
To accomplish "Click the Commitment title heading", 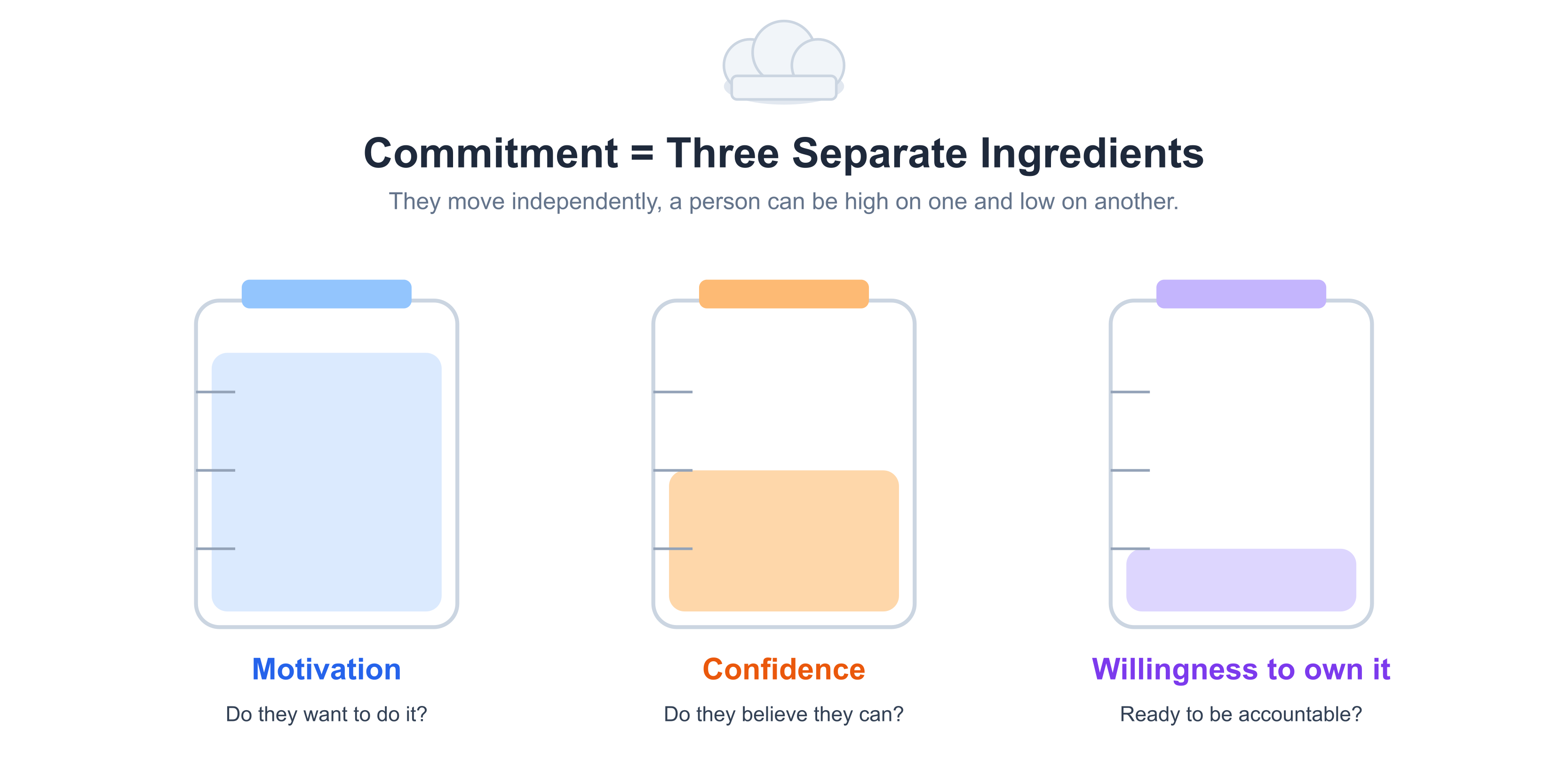I will coord(783,153).
